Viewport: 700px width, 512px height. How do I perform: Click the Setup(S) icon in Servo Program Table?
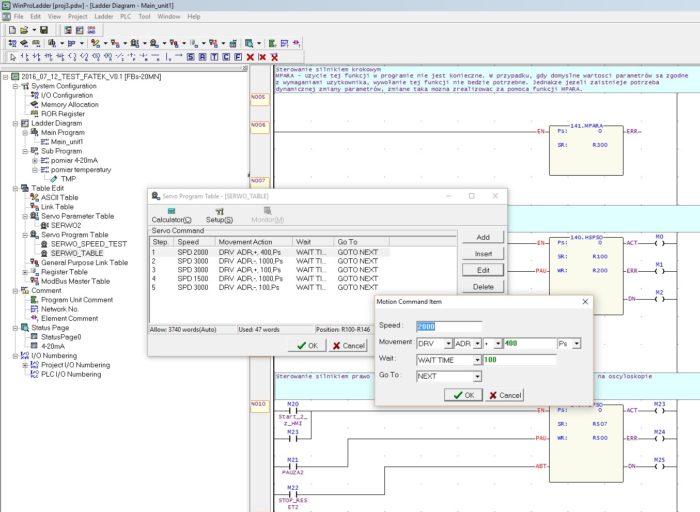pos(219,212)
